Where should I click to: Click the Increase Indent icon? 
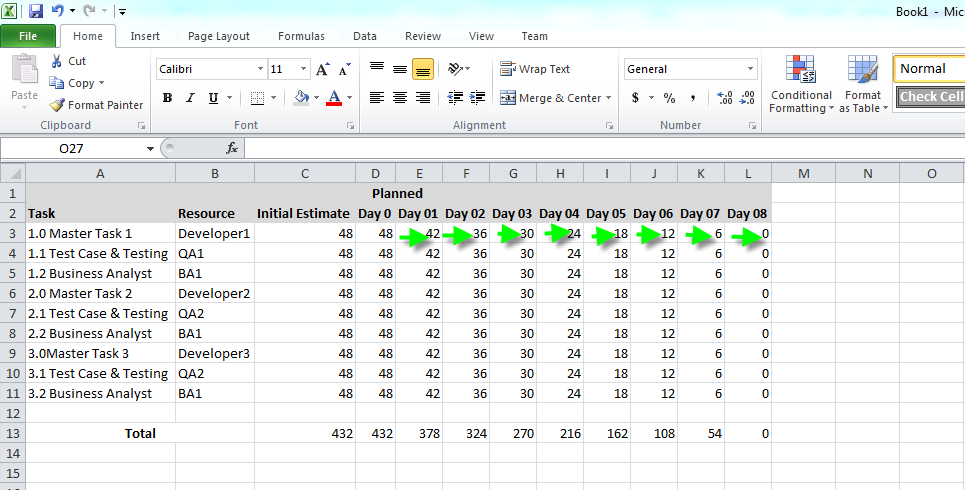(478, 97)
